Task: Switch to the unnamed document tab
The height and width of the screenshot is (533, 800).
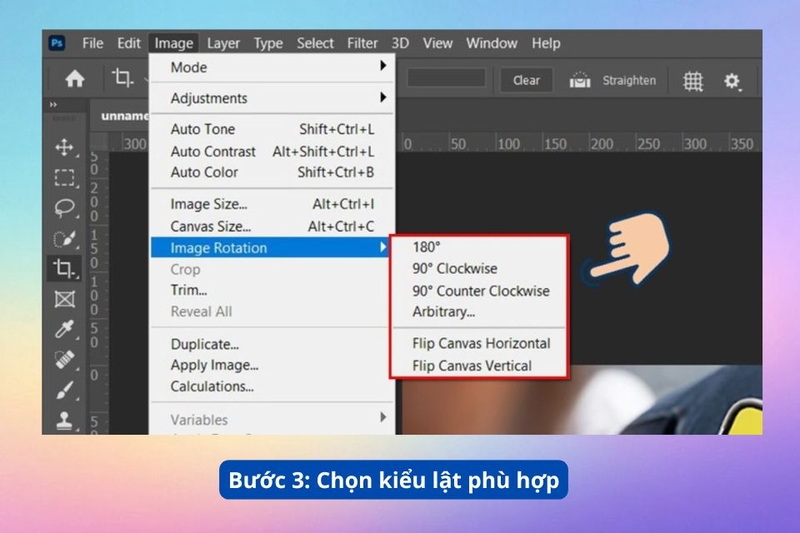Action: click(124, 116)
